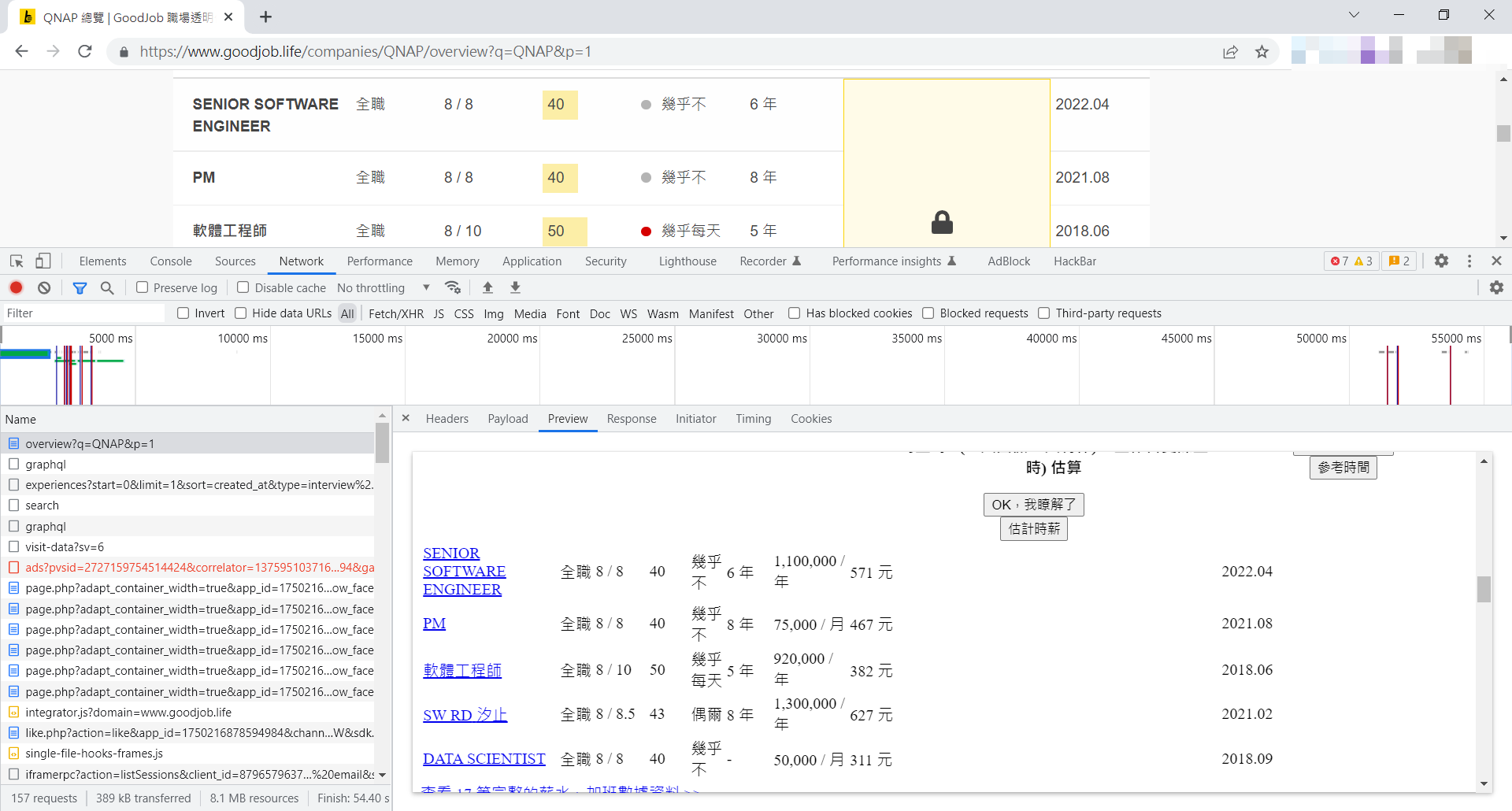Open the errors and warnings counter
Viewport: 1512px width, 811px height.
coord(1351,261)
